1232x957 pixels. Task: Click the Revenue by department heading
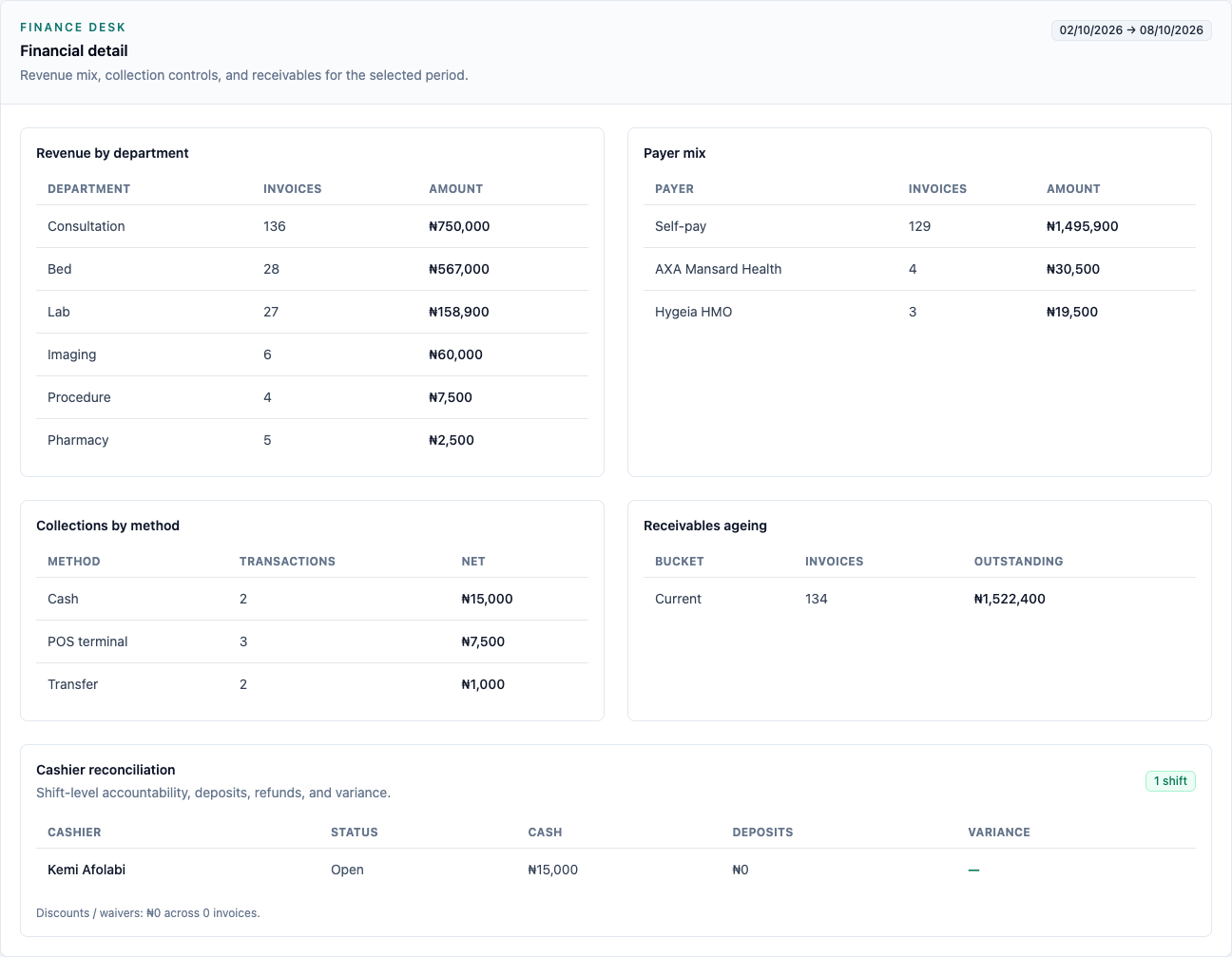click(112, 153)
